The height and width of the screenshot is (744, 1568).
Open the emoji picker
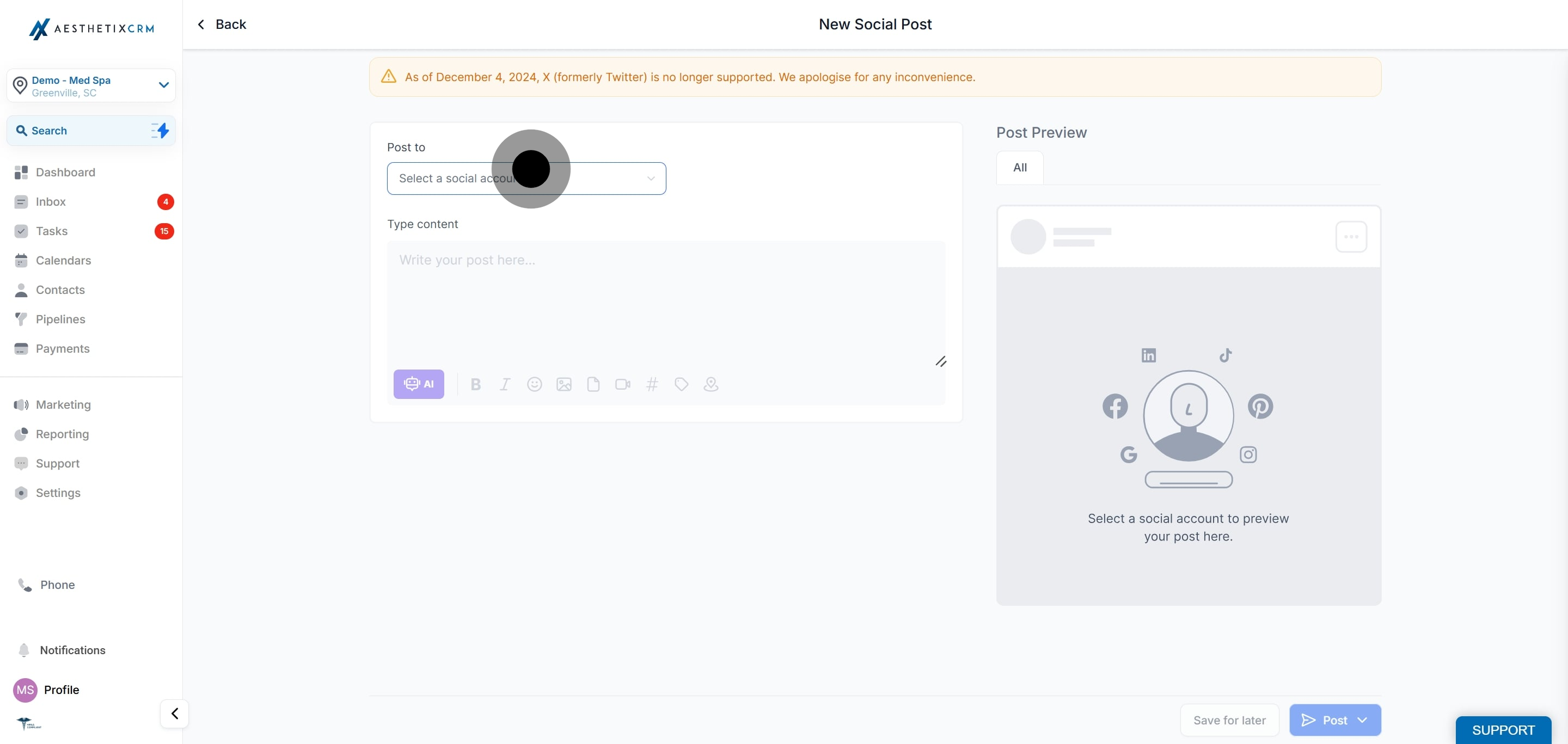coord(534,384)
